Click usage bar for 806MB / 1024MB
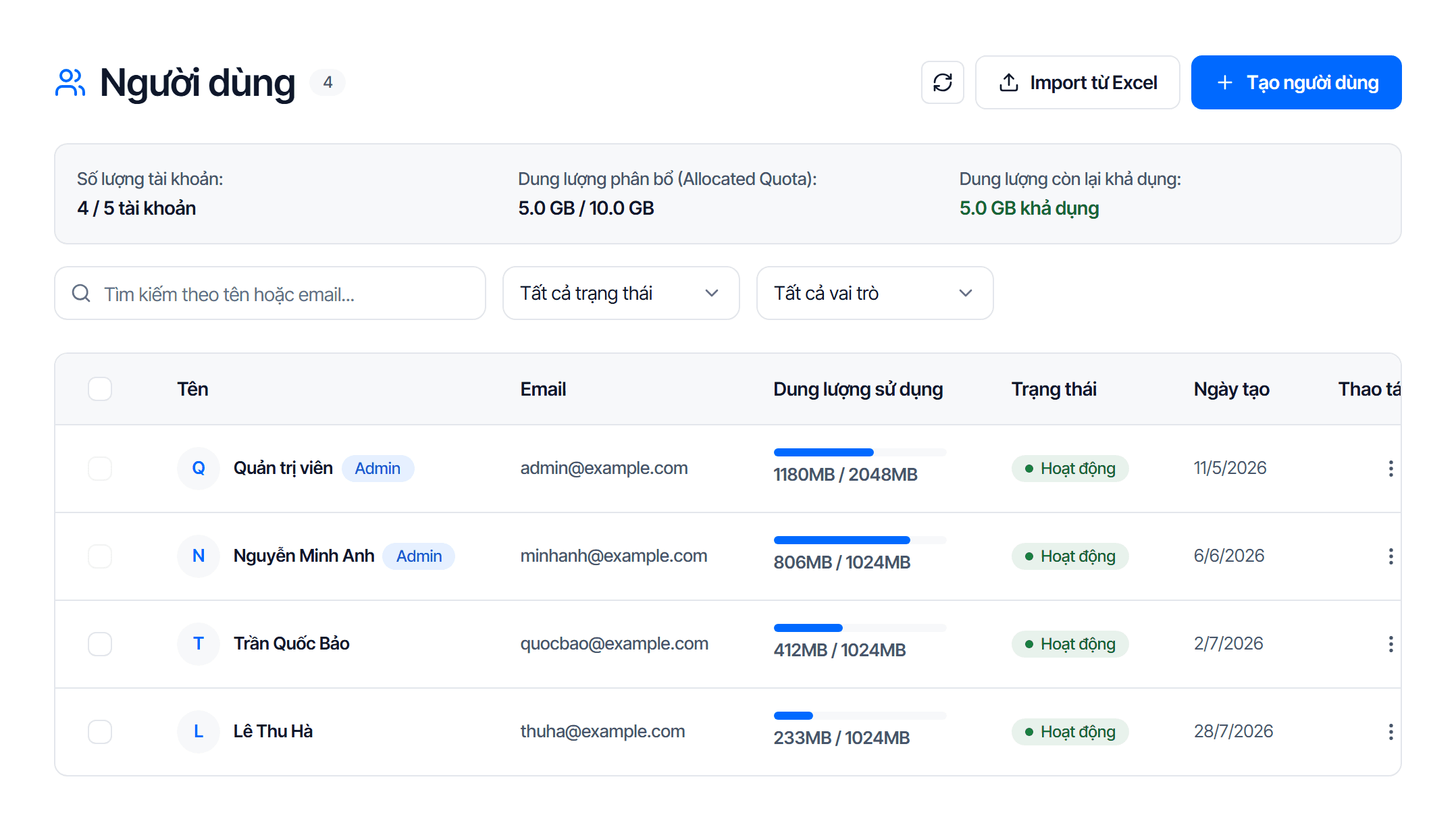The width and height of the screenshot is (1456, 819). 860,540
